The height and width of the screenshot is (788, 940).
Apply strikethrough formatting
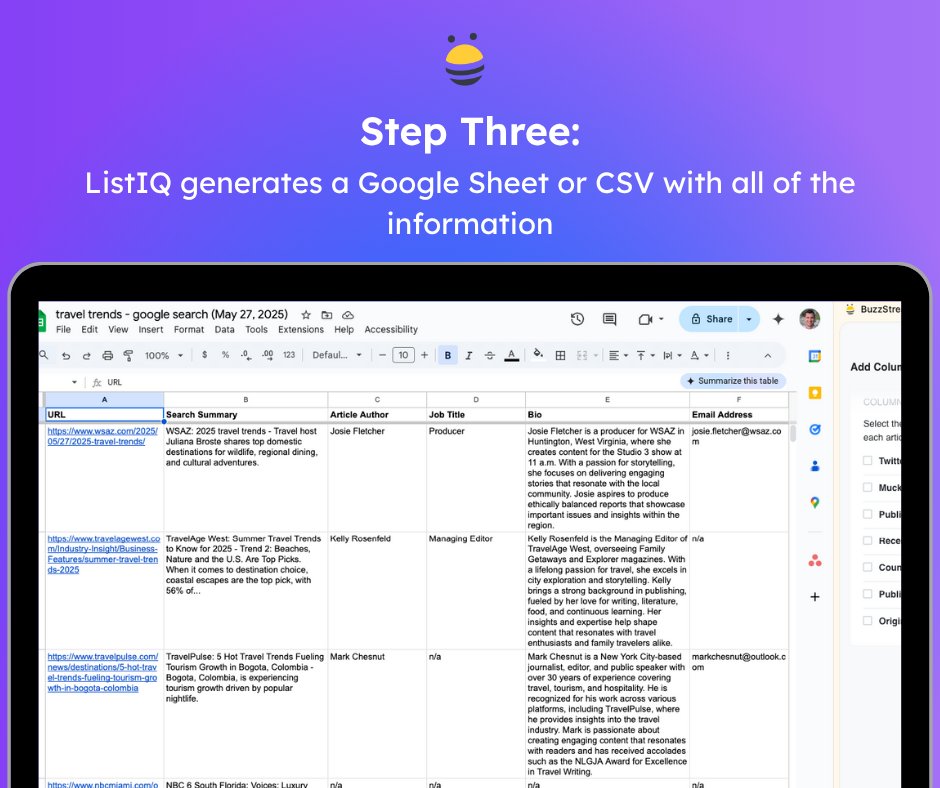490,356
